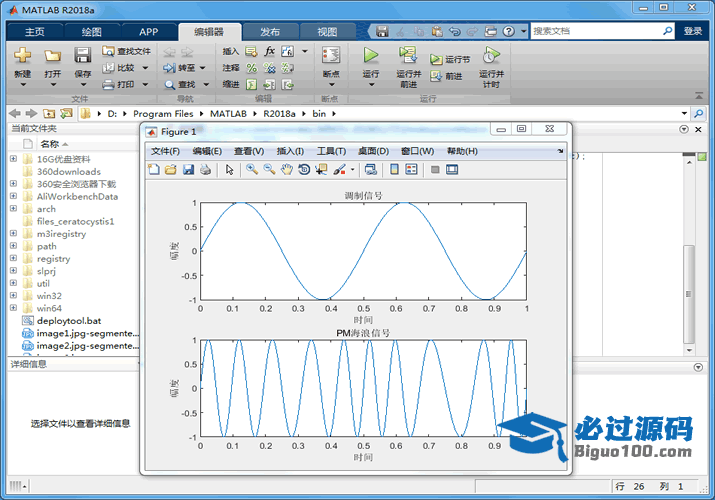
Task: Open Figure Tools (工具) menu
Action: [x=331, y=151]
